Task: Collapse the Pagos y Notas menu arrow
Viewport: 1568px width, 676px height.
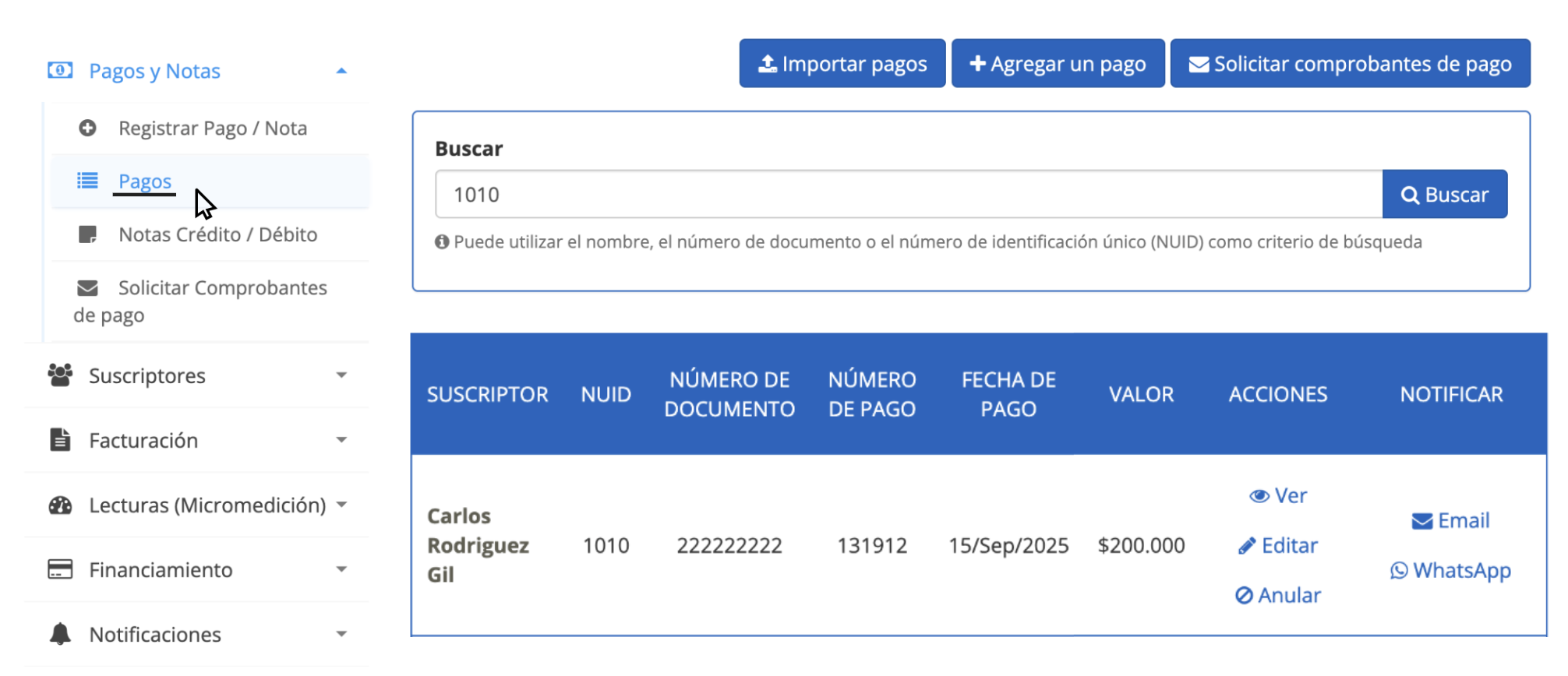Action: point(341,71)
